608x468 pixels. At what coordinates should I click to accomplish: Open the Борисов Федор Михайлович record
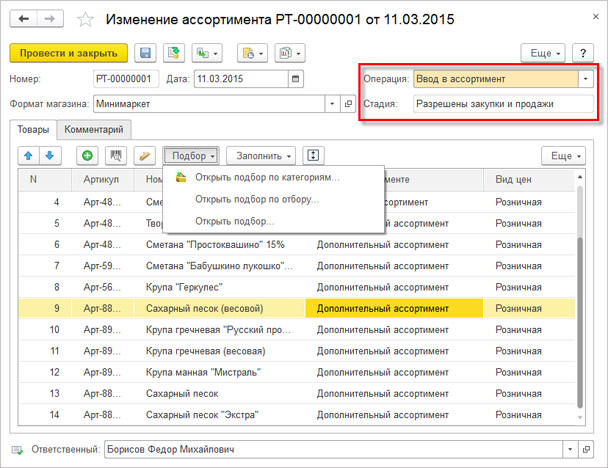(x=586, y=449)
